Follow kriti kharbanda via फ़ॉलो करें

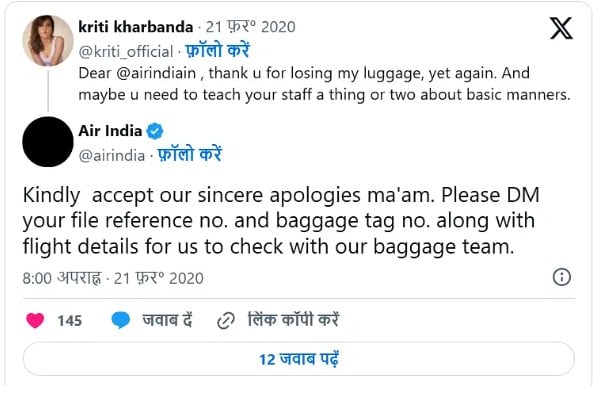[217, 51]
